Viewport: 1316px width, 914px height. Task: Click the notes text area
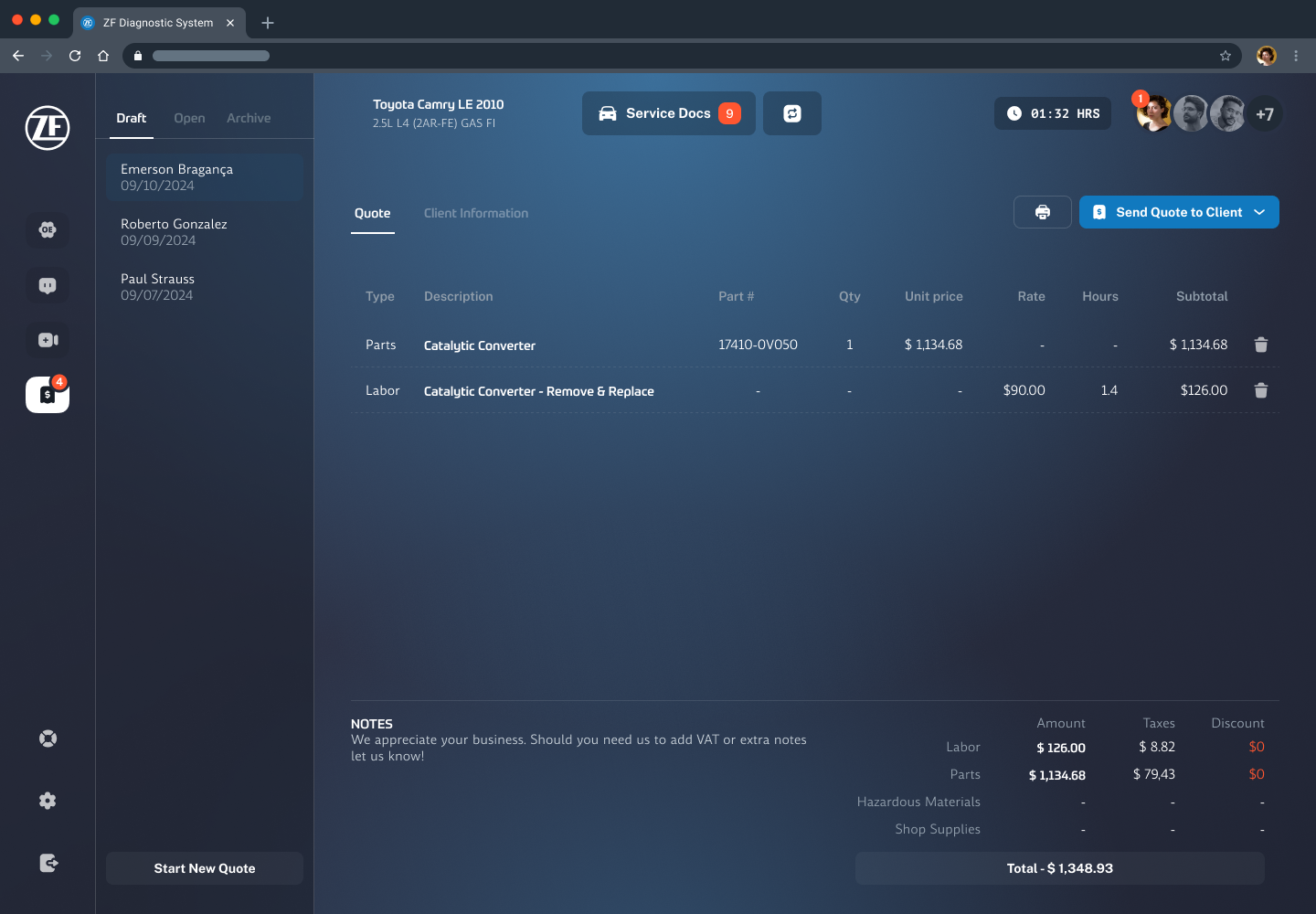click(579, 748)
